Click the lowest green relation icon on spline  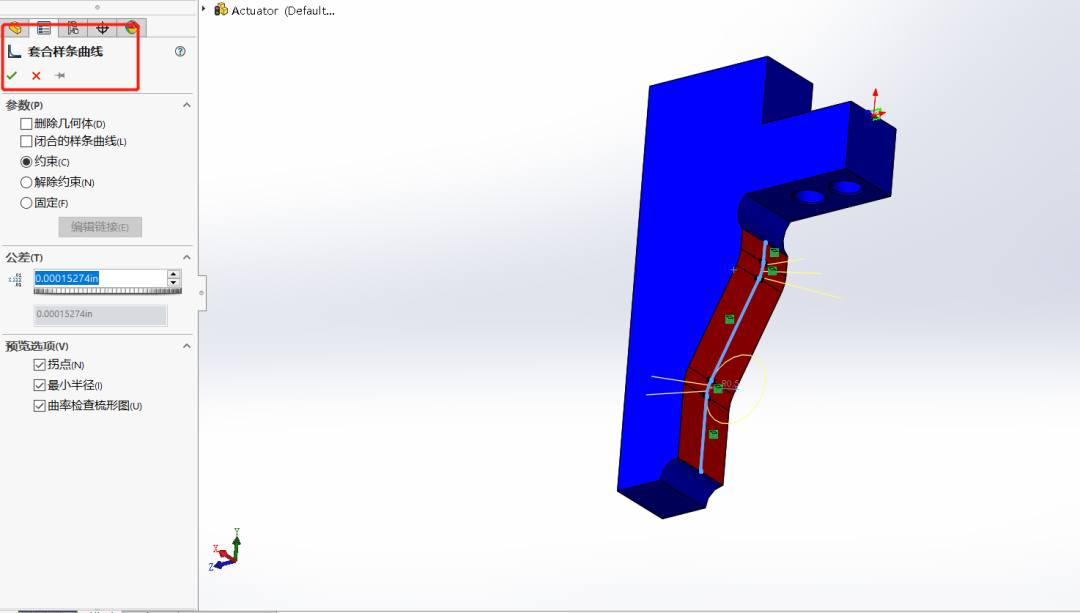point(714,435)
